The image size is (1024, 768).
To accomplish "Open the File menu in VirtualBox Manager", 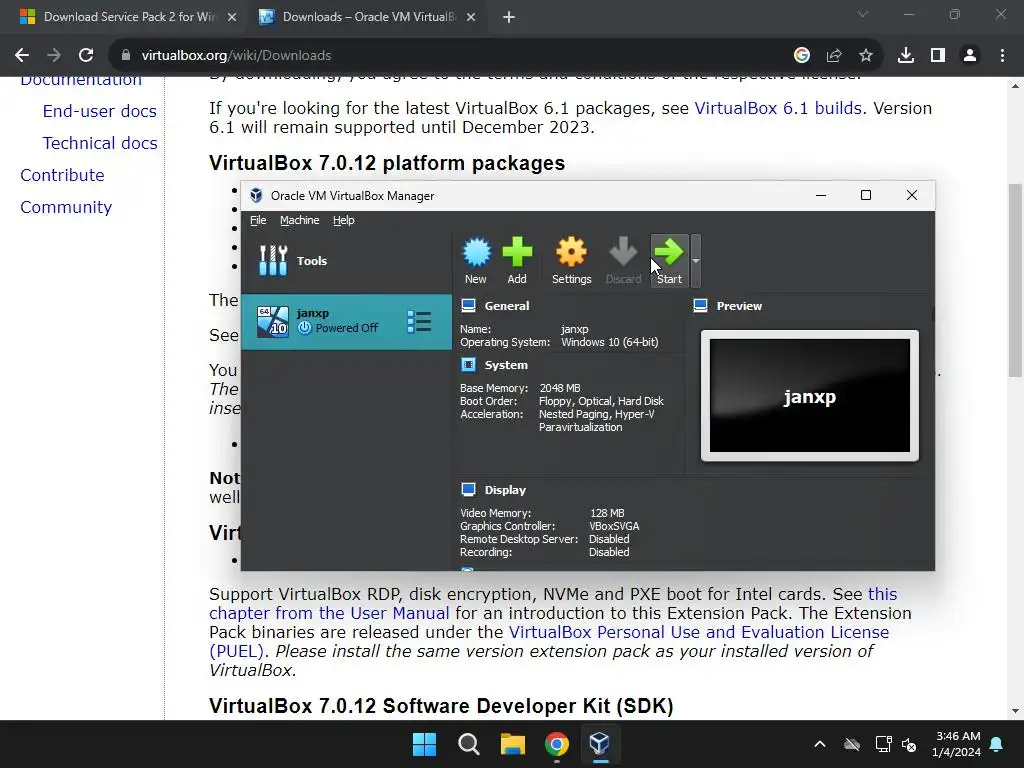I will (258, 220).
